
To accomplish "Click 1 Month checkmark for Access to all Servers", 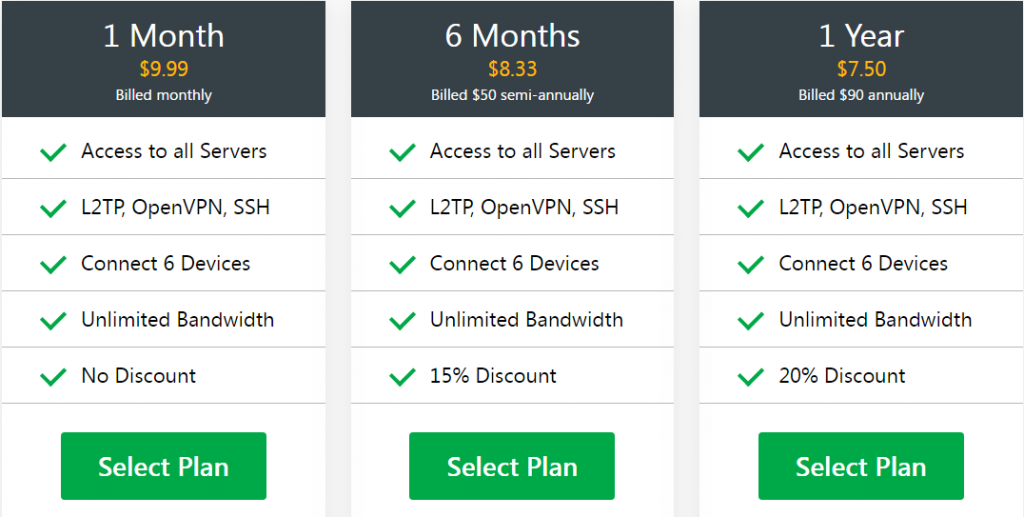I will click(x=53, y=152).
